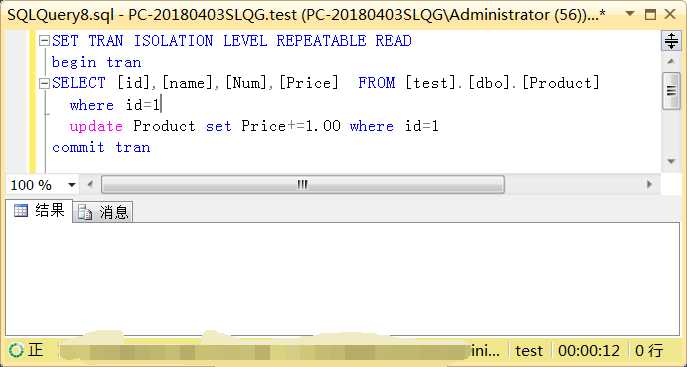Click 'REPEATABLE' in the first line
The height and width of the screenshot is (367, 687).
[321, 41]
